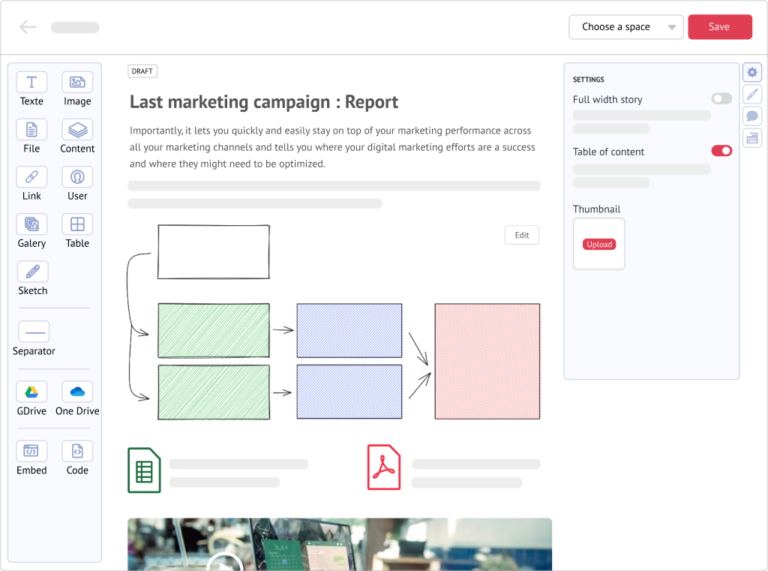This screenshot has height=571, width=768.
Task: Click the SETTINGS panel heading
Action: (x=588, y=79)
